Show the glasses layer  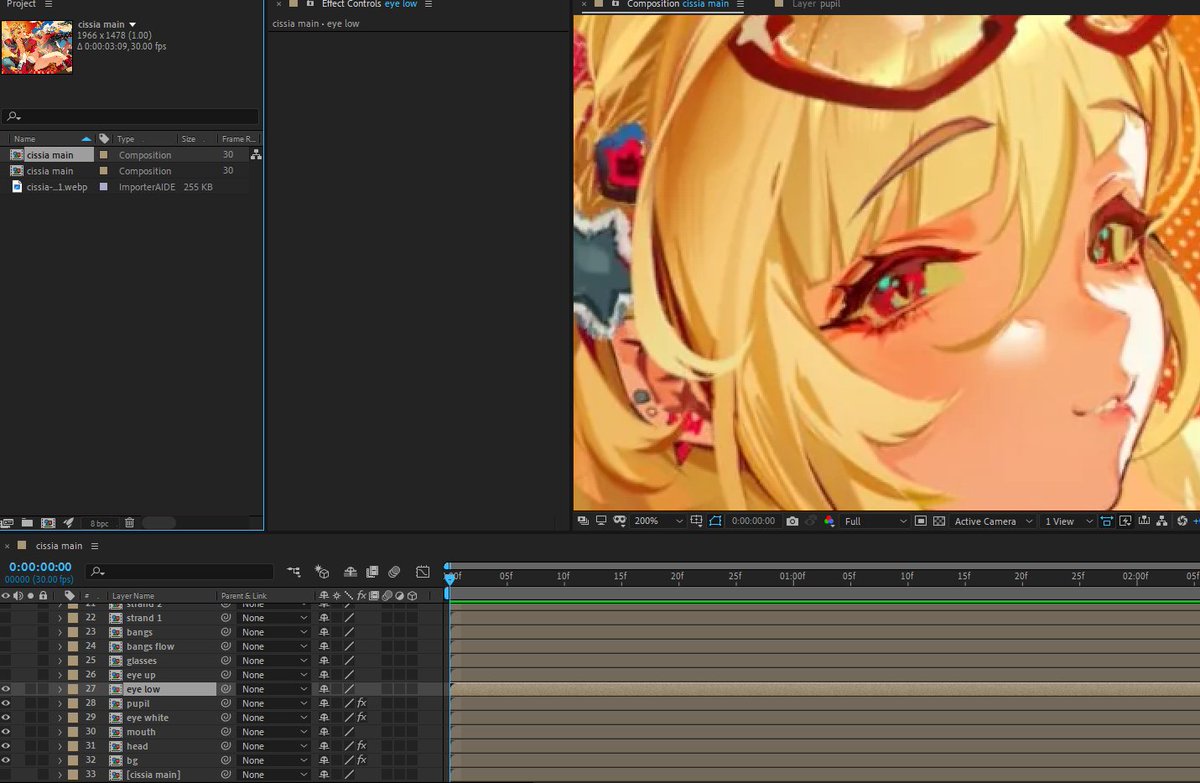(7, 660)
